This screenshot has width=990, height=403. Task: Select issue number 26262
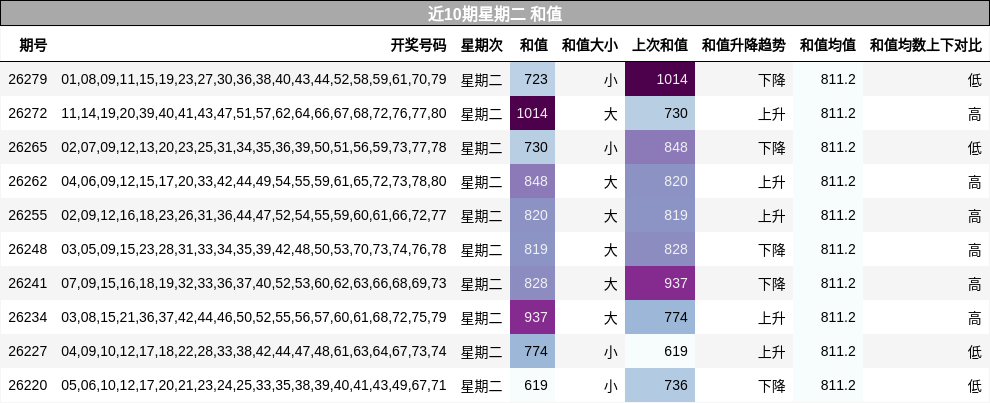(x=28, y=182)
